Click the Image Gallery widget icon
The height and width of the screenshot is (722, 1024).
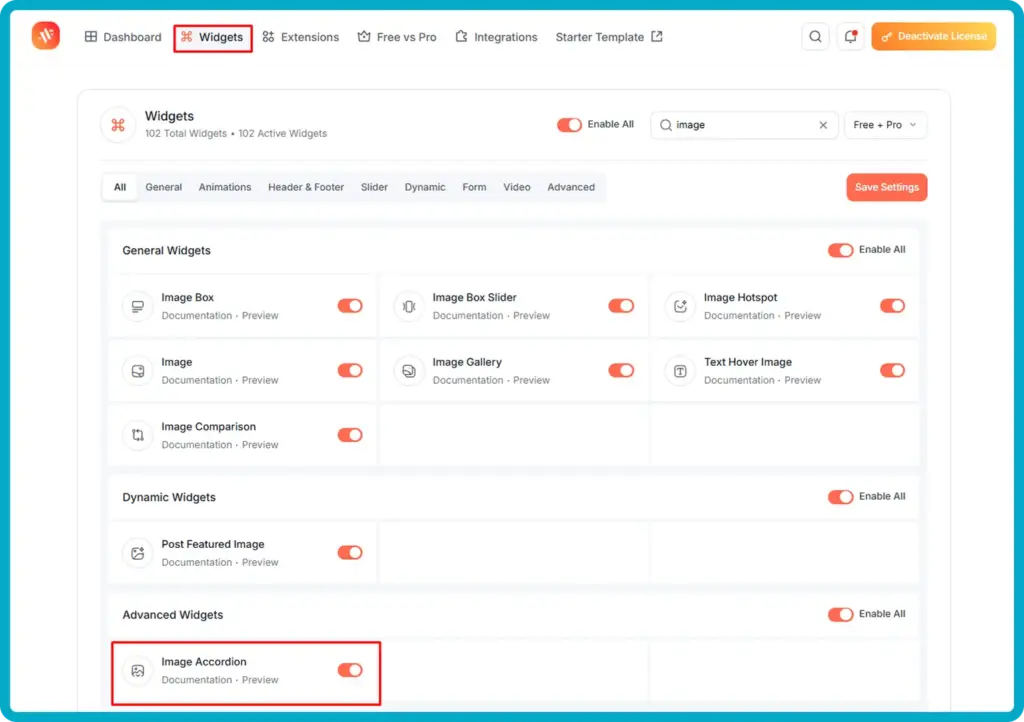coord(409,371)
